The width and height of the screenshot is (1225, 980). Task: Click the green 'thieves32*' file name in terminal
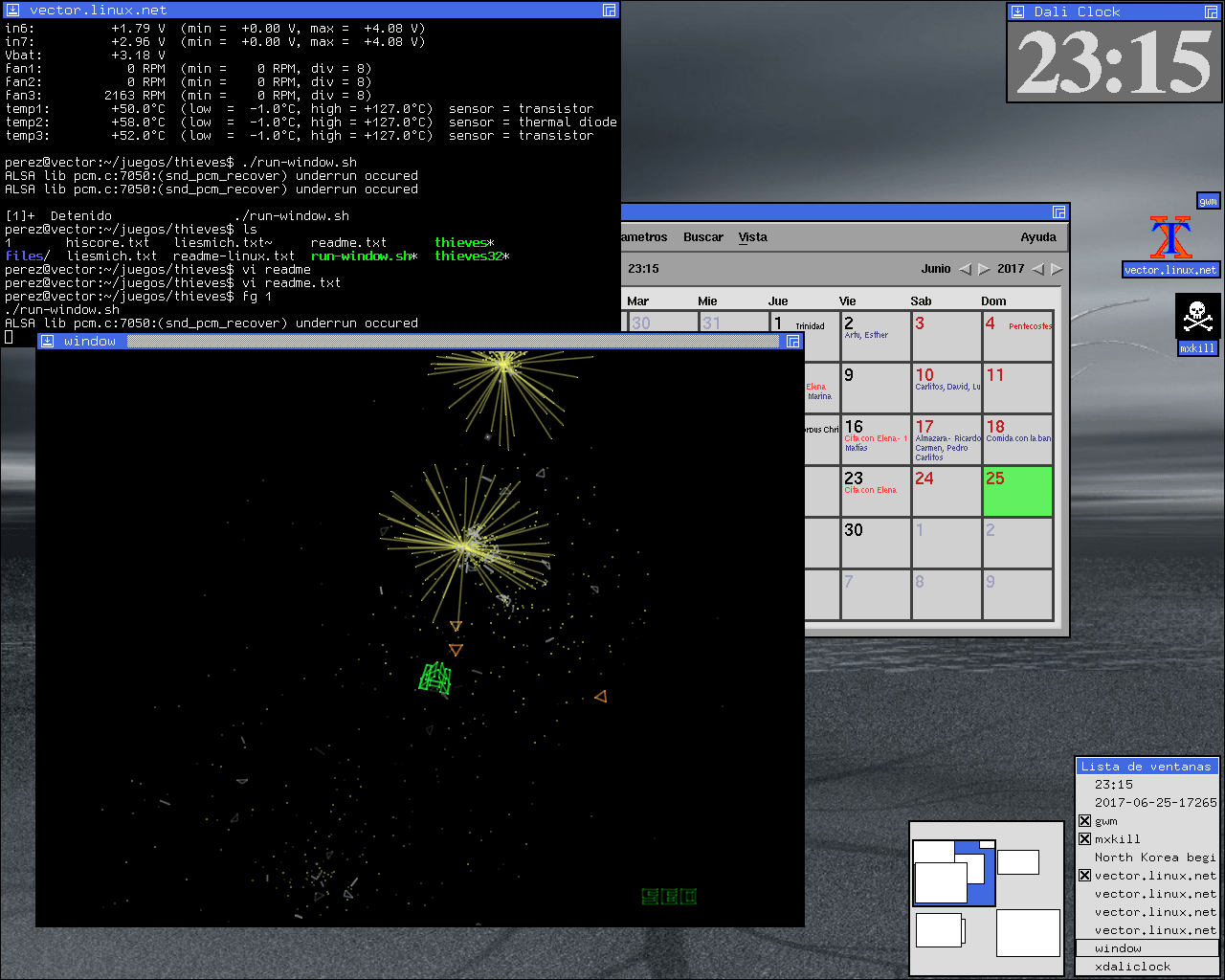(x=472, y=256)
